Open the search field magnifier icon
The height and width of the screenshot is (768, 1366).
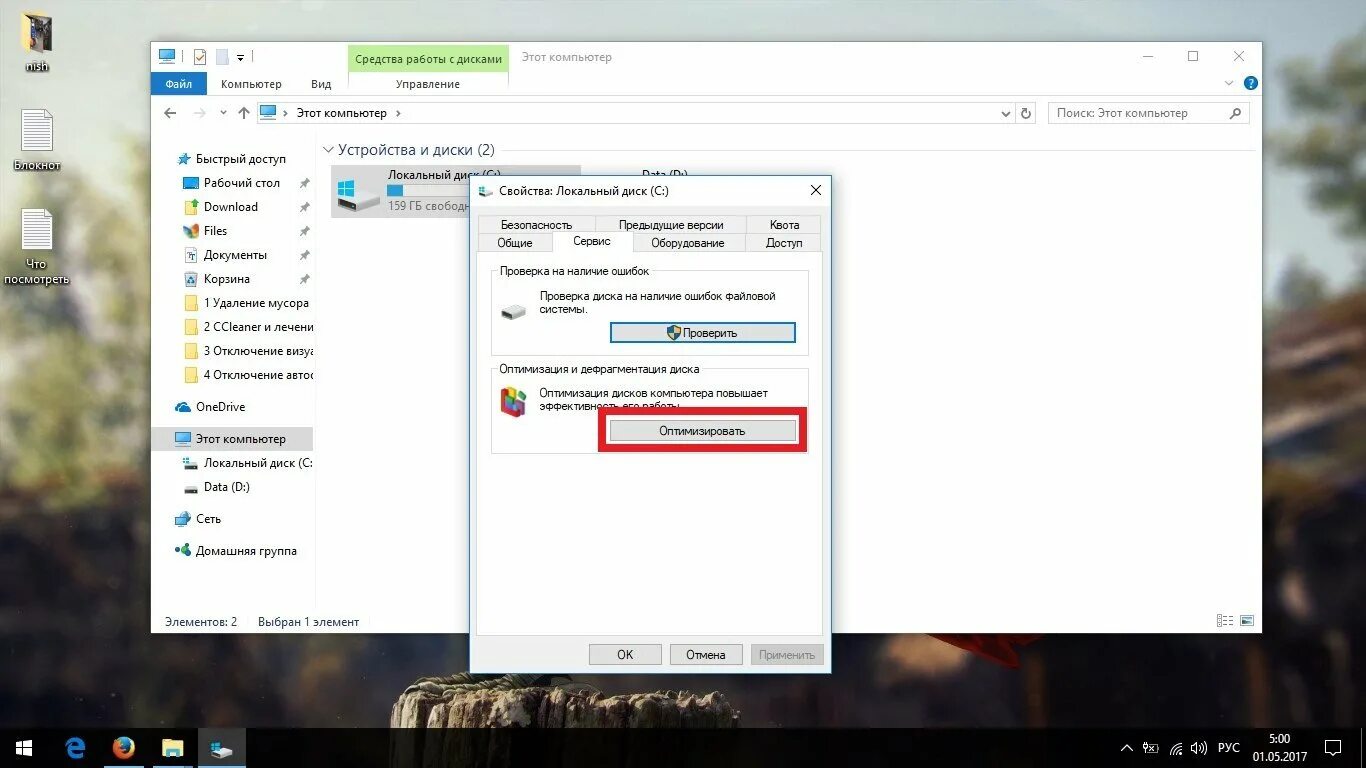tap(1236, 113)
